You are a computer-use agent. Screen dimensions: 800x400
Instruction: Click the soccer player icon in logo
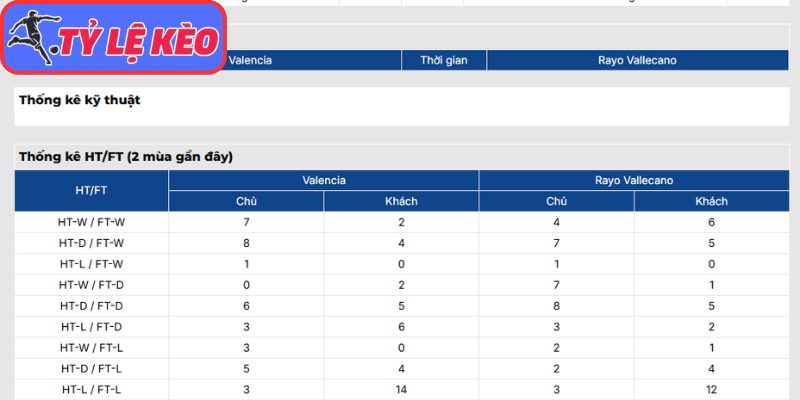click(x=34, y=37)
